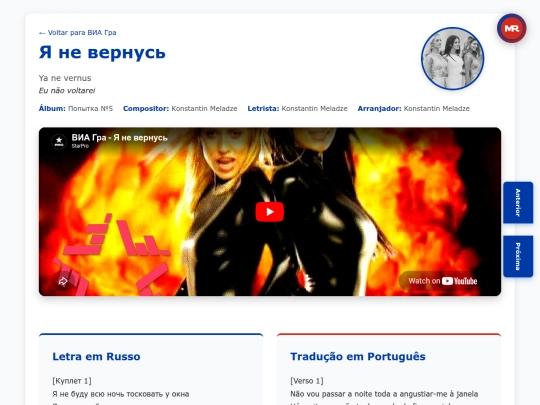Click Tradução em Português heading
The image size is (540, 405).
point(358,356)
